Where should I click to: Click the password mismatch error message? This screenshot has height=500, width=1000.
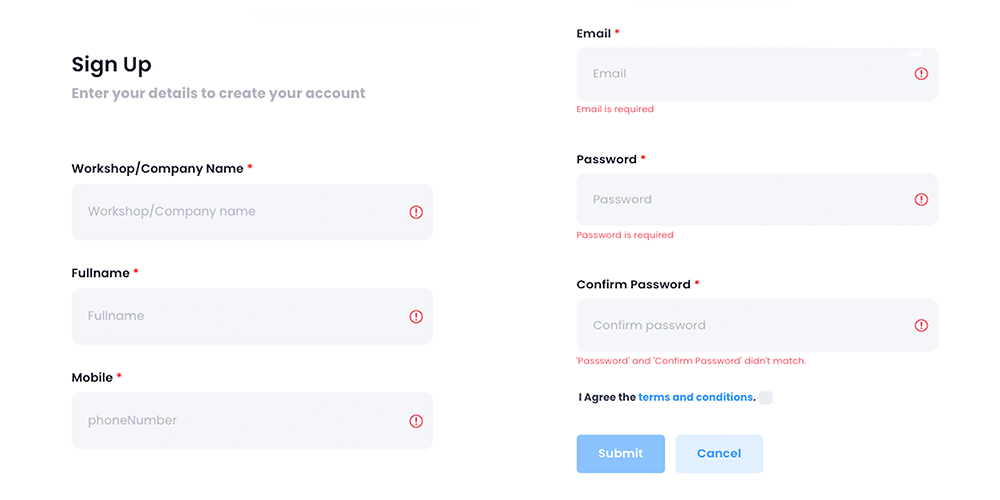pos(691,361)
